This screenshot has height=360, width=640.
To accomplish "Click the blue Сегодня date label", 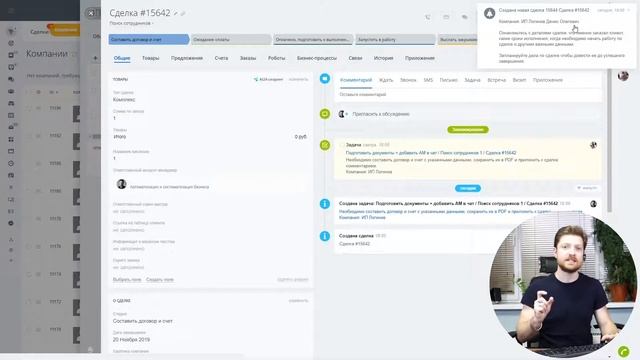I will [468, 188].
